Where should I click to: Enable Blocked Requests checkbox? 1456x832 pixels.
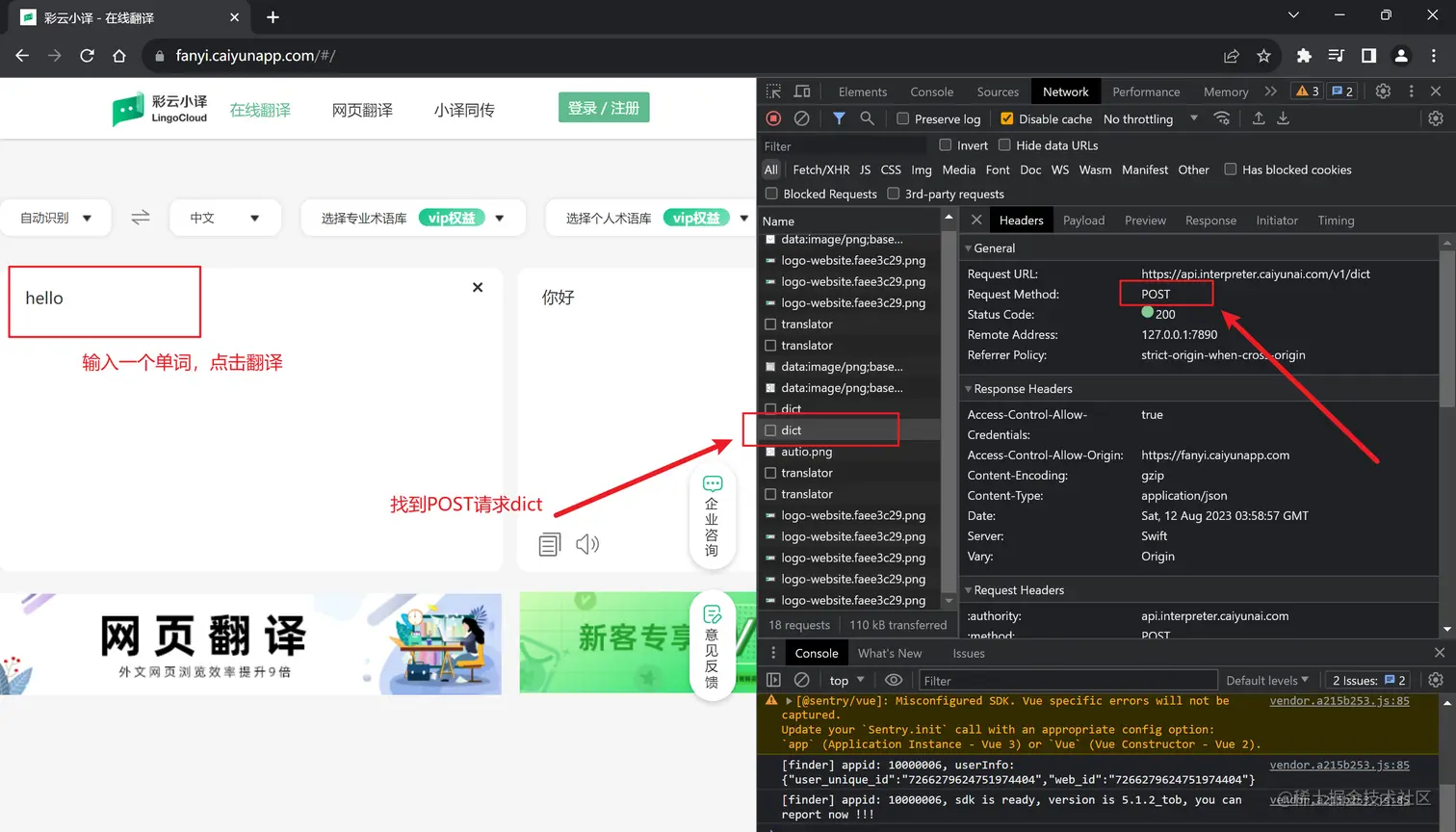coord(771,194)
